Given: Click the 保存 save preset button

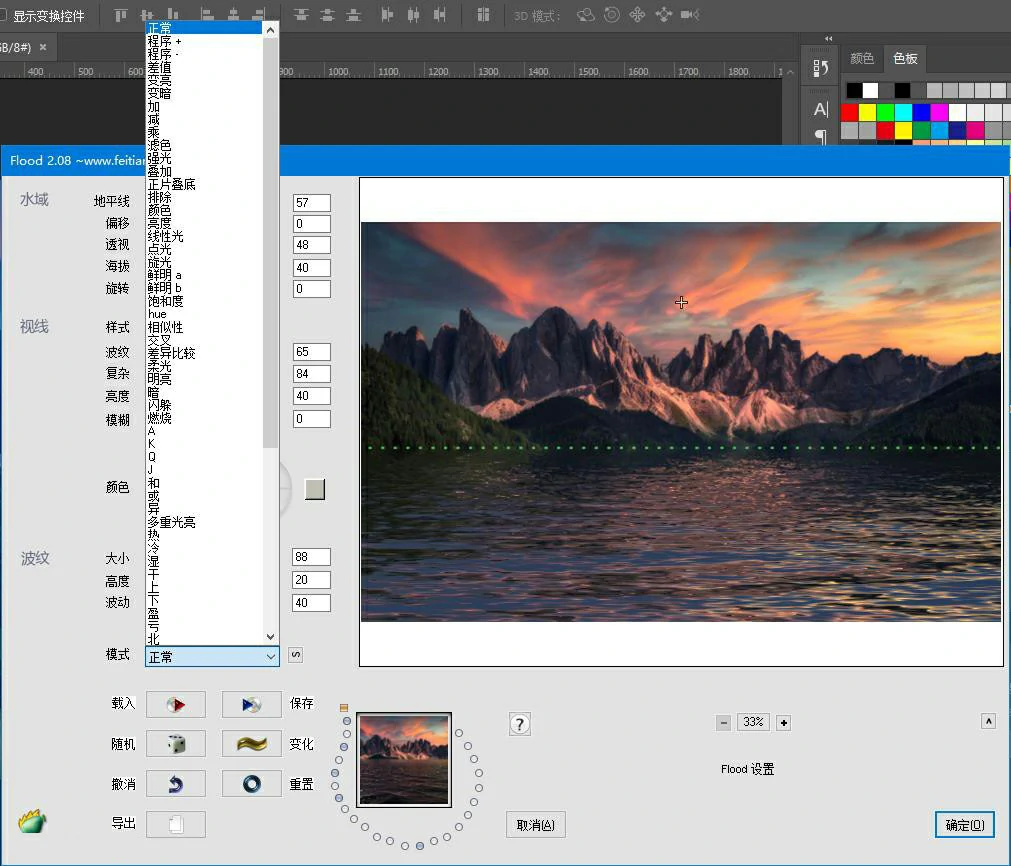Looking at the screenshot, I should [251, 705].
